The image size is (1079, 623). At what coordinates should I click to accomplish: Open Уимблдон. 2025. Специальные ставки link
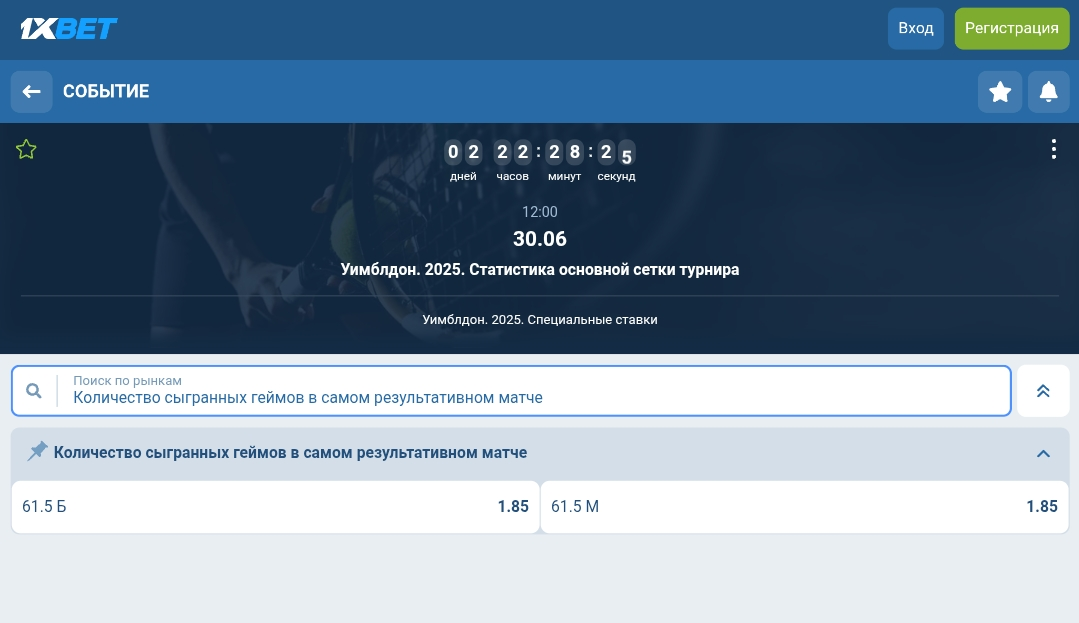coord(540,320)
